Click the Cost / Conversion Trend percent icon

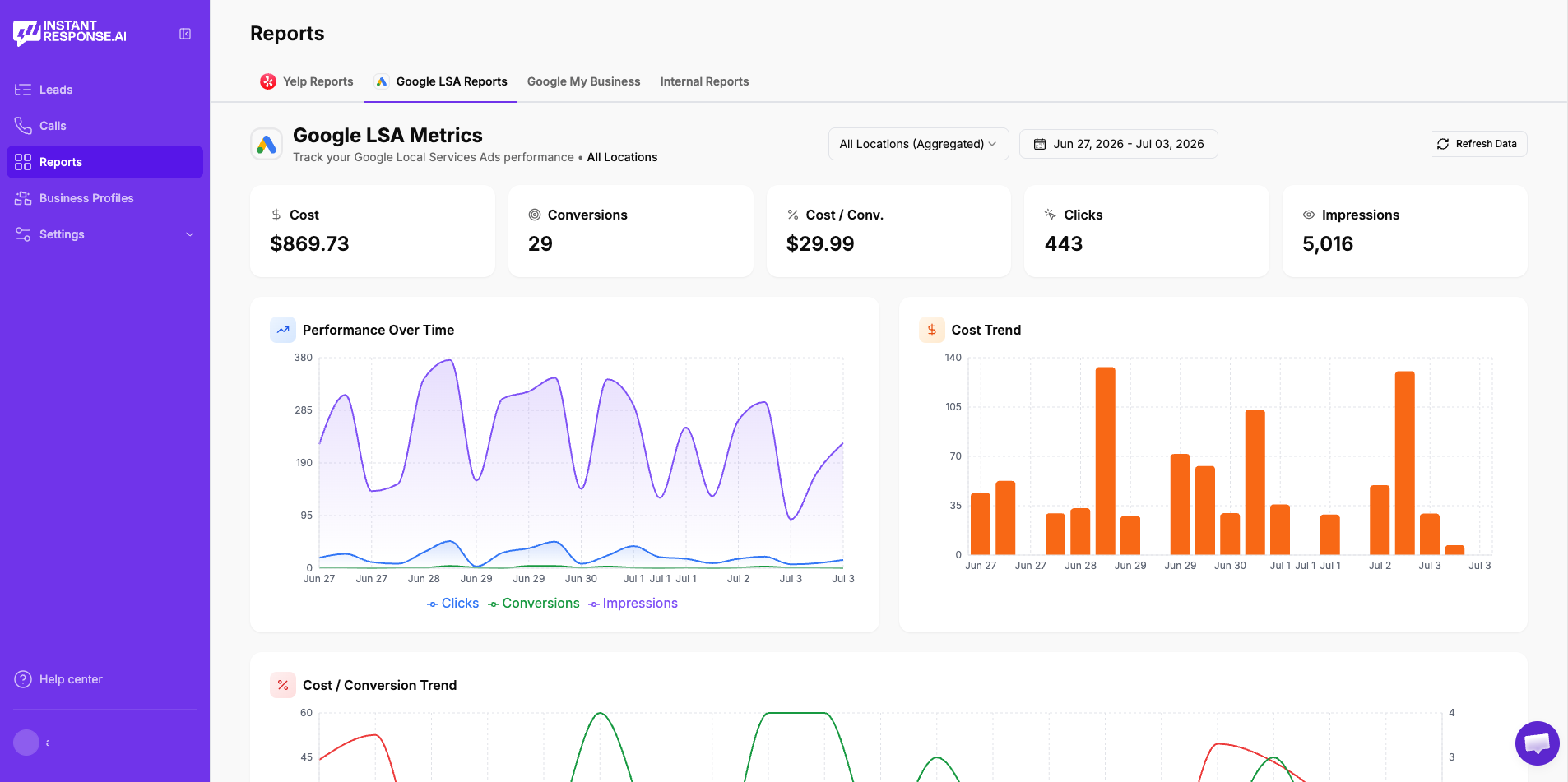(283, 685)
